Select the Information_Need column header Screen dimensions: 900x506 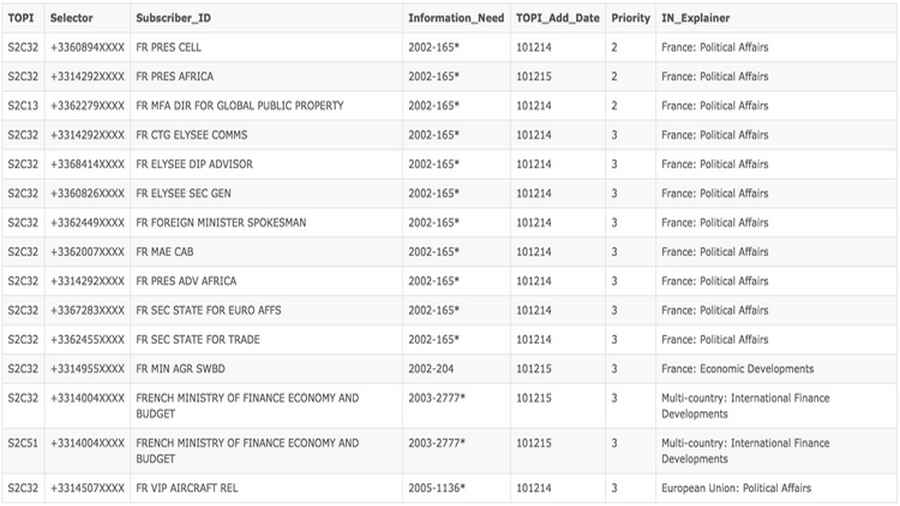pyautogui.click(x=456, y=18)
